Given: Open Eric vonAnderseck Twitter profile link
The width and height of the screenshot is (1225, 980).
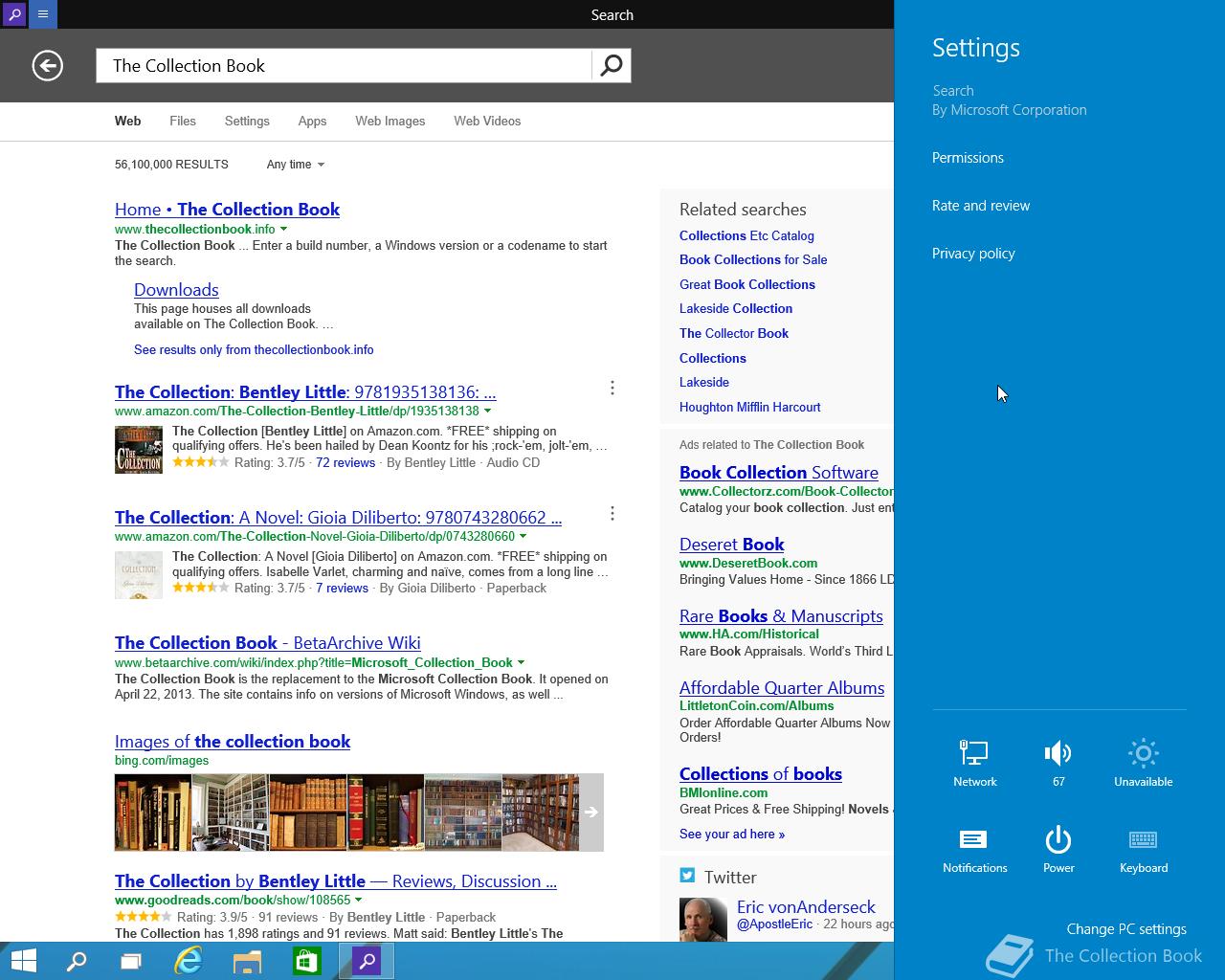Looking at the screenshot, I should tap(806, 907).
